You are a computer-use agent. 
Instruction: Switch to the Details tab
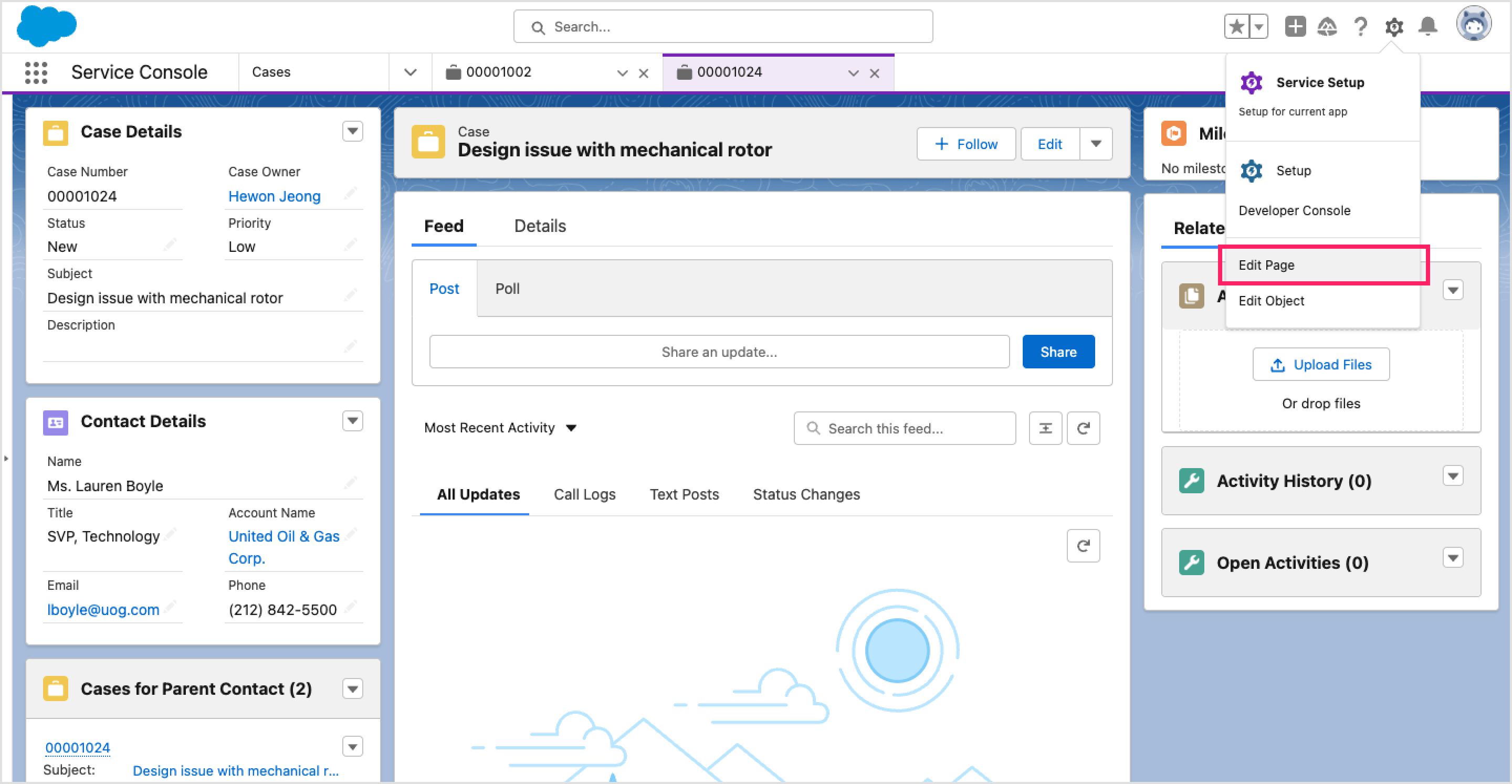539,226
